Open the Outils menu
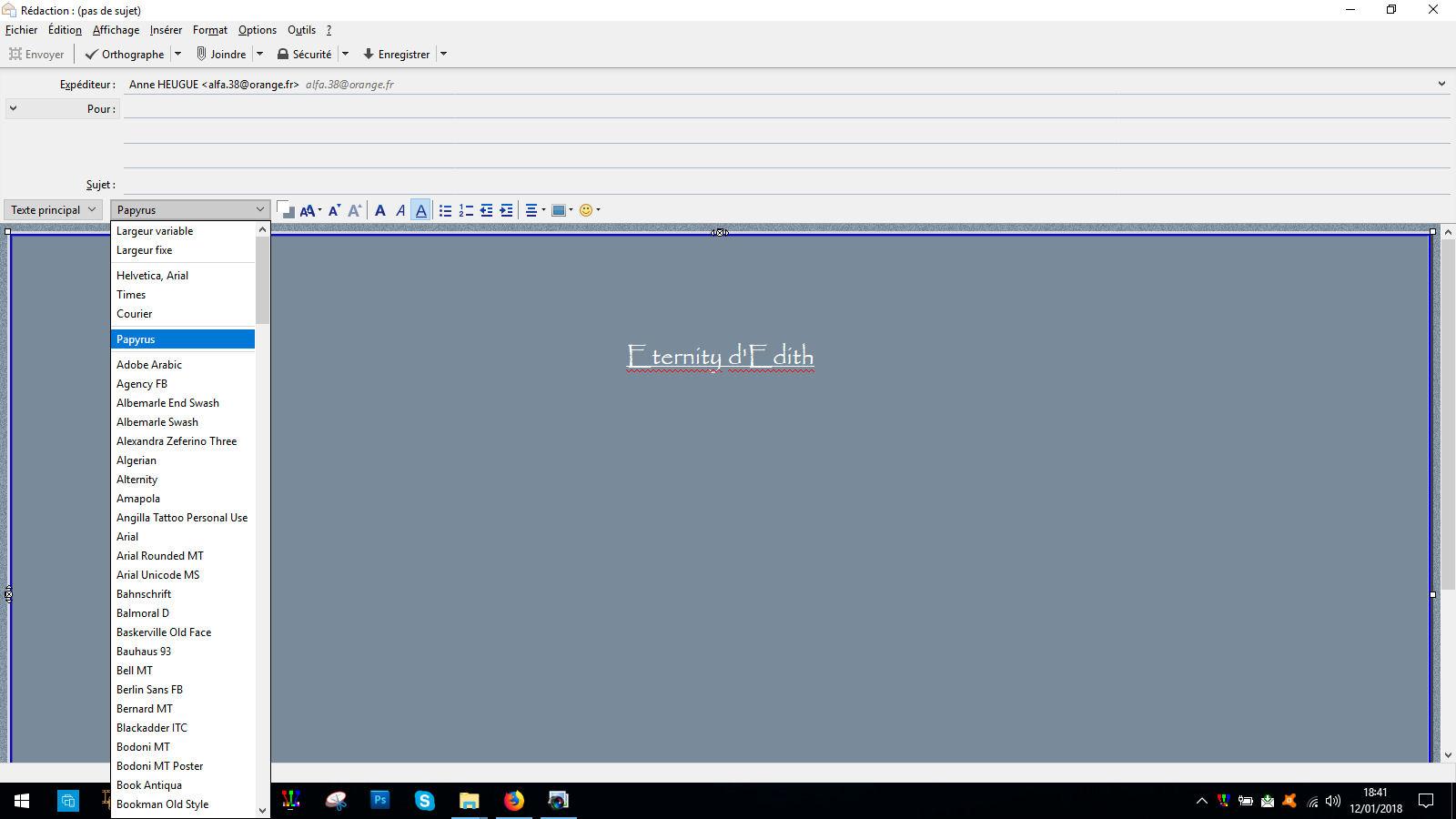The image size is (1456, 819). coord(301,30)
